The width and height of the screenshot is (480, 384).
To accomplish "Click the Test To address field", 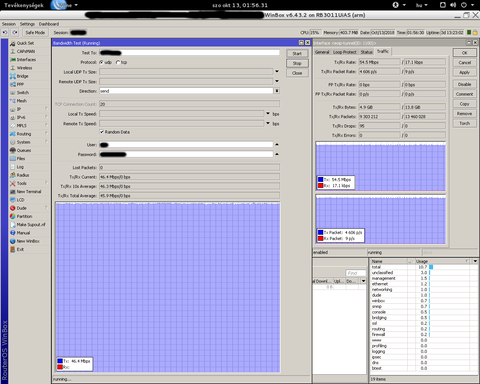I will (x=189, y=53).
